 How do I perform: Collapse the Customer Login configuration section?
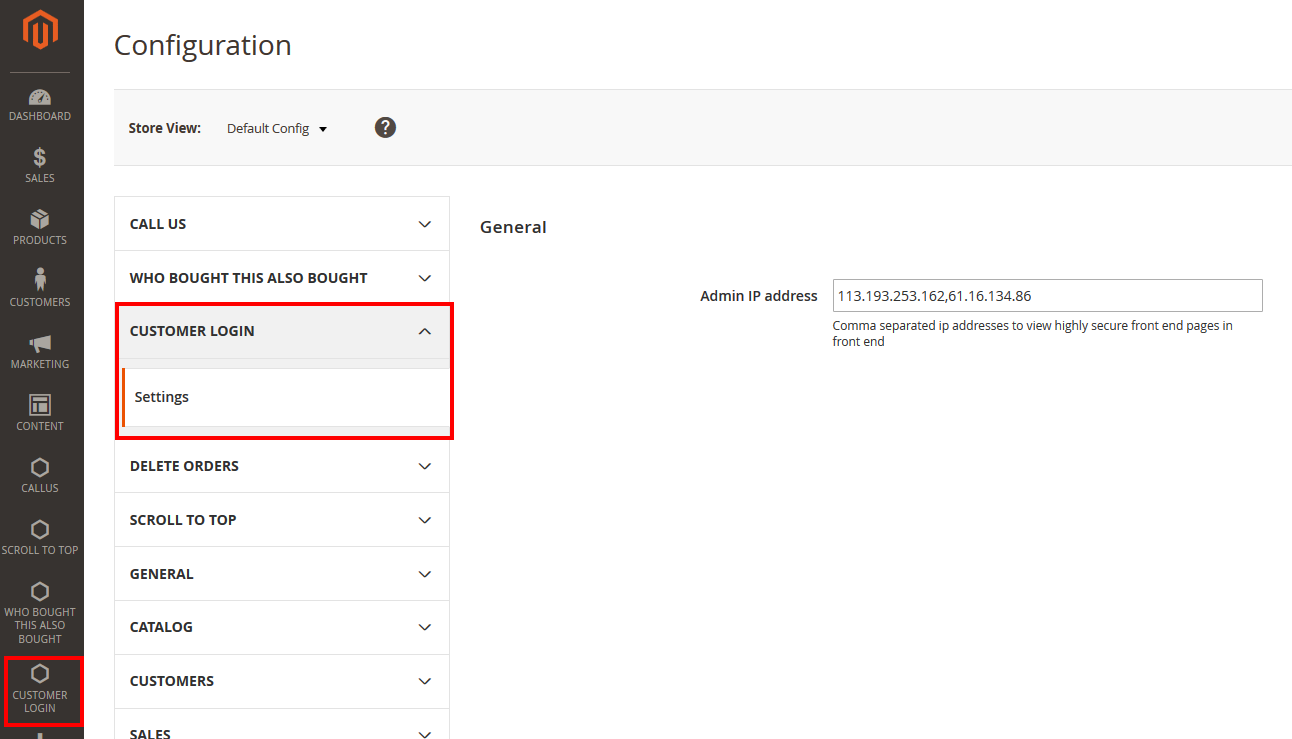pyautogui.click(x=282, y=331)
